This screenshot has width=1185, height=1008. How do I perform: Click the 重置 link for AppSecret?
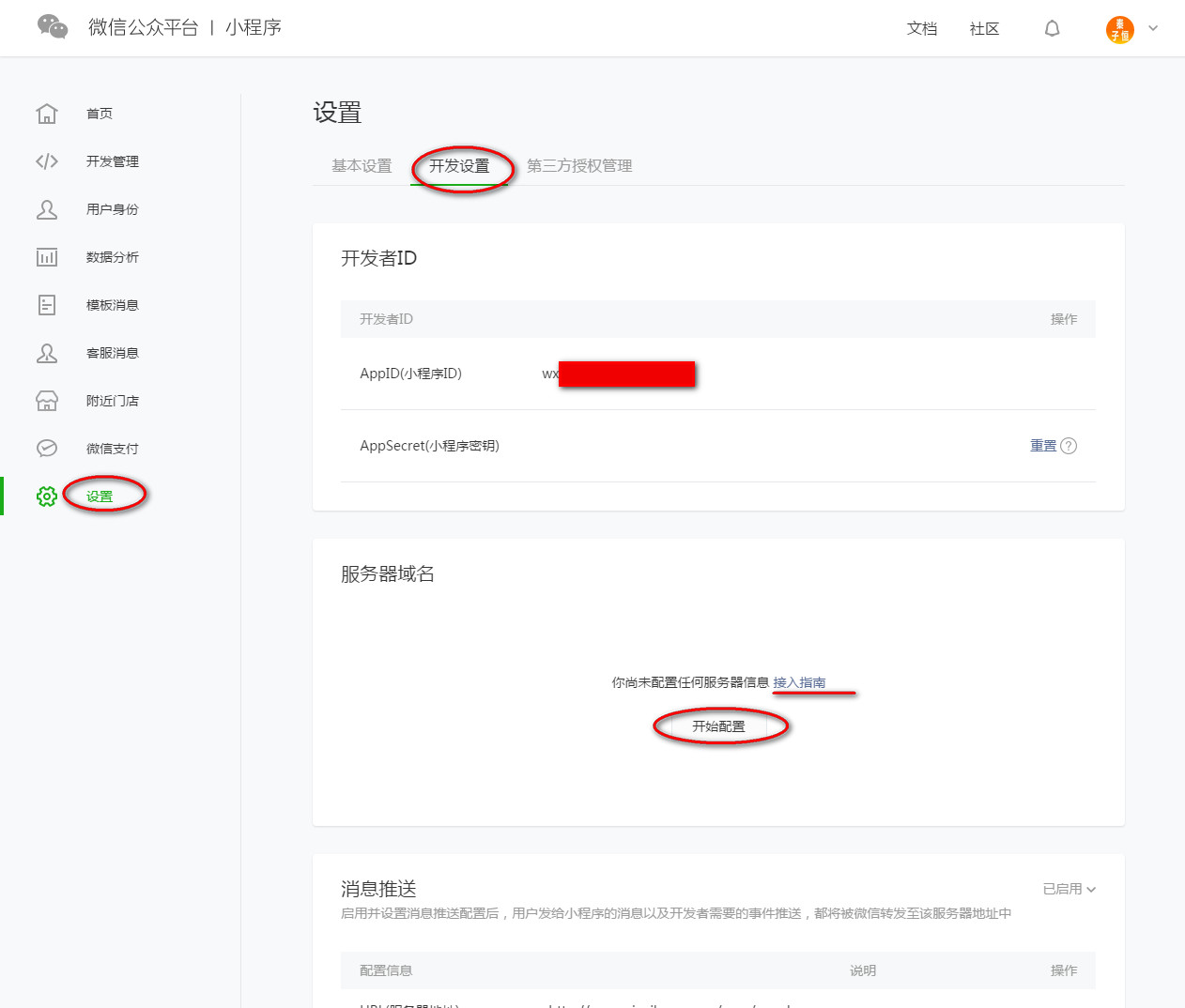1043,446
